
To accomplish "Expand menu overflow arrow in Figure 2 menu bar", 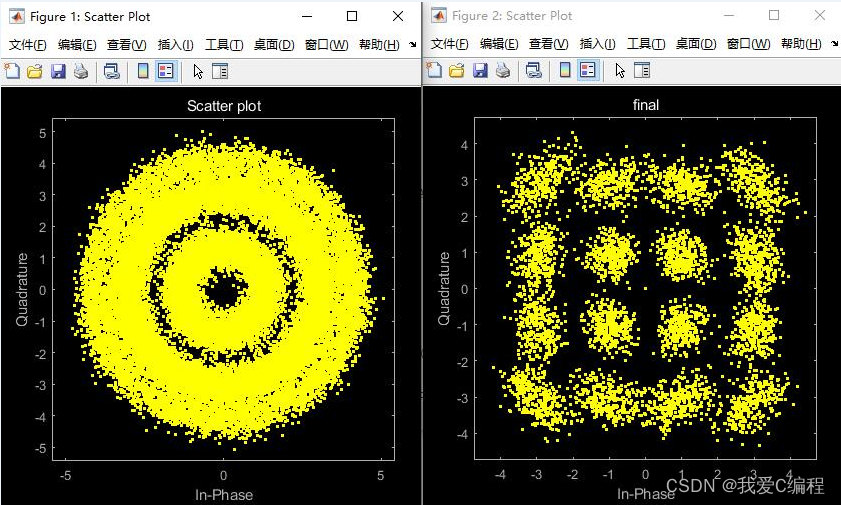I will point(834,44).
